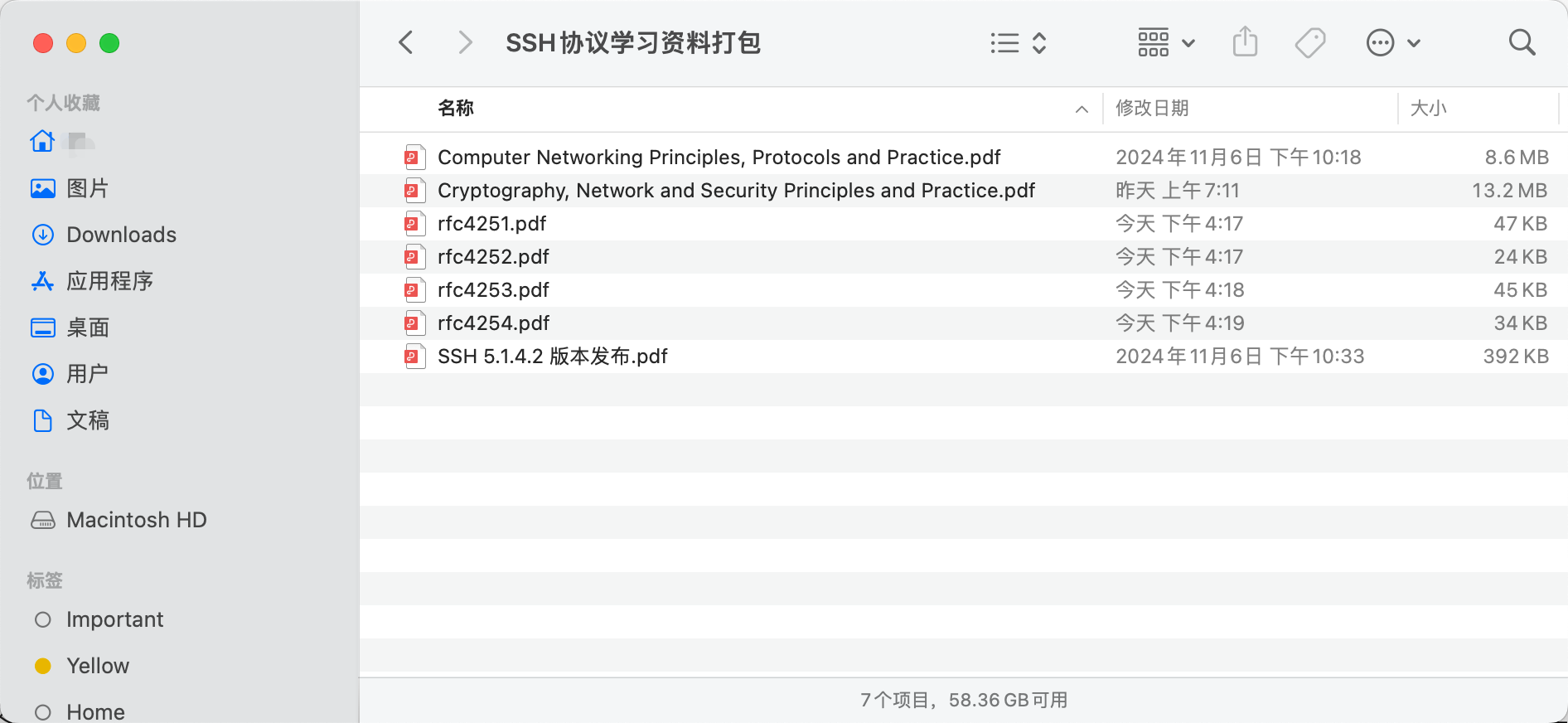This screenshot has height=723, width=1568.
Task: Select 桌面 in the sidebar
Action: pos(87,328)
